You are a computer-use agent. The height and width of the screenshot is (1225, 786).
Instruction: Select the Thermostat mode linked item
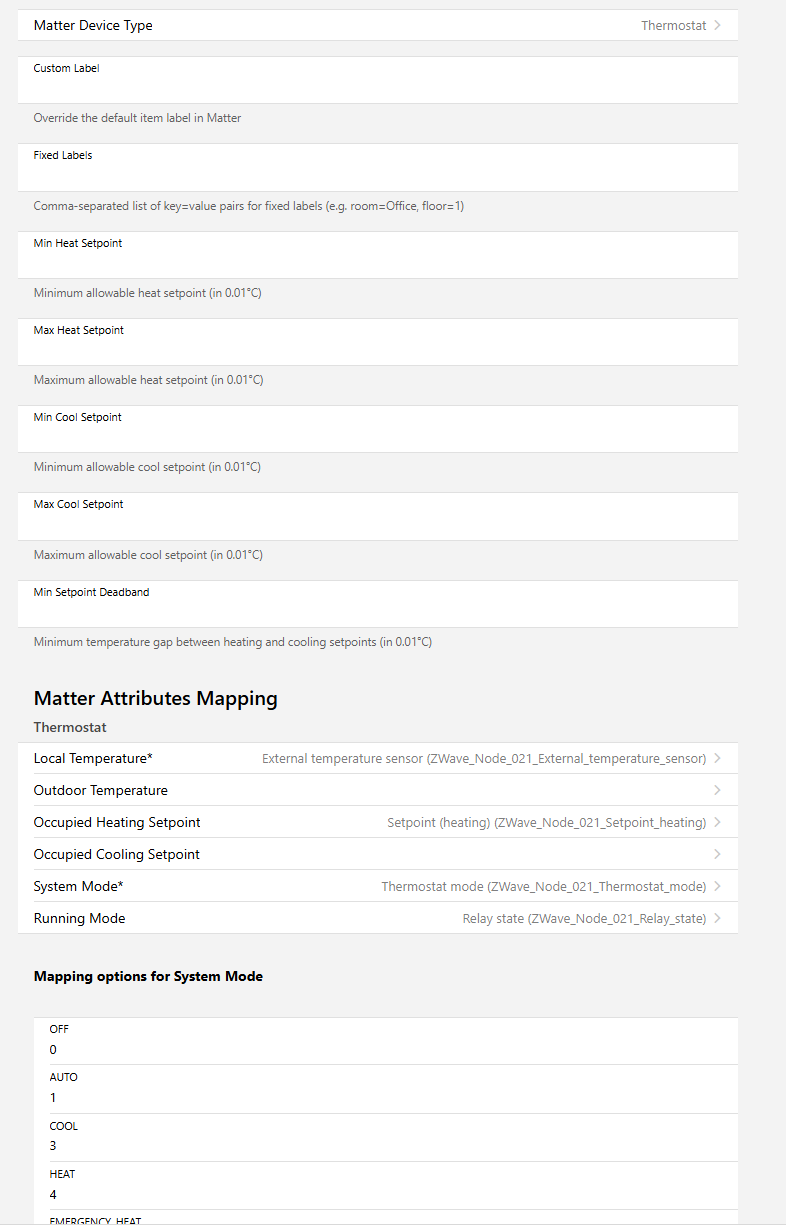coord(543,887)
